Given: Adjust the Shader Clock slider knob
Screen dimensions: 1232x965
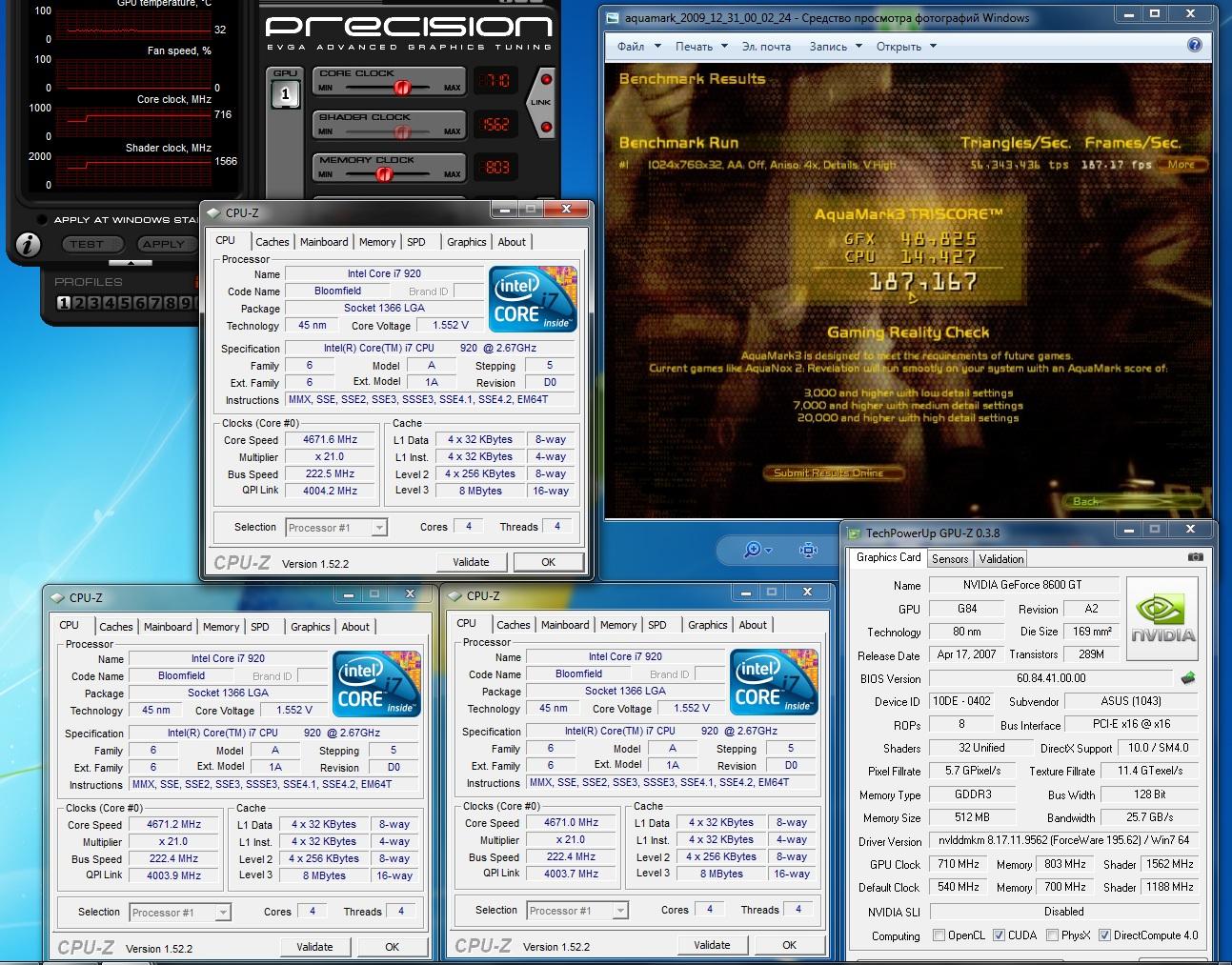Looking at the screenshot, I should (404, 131).
